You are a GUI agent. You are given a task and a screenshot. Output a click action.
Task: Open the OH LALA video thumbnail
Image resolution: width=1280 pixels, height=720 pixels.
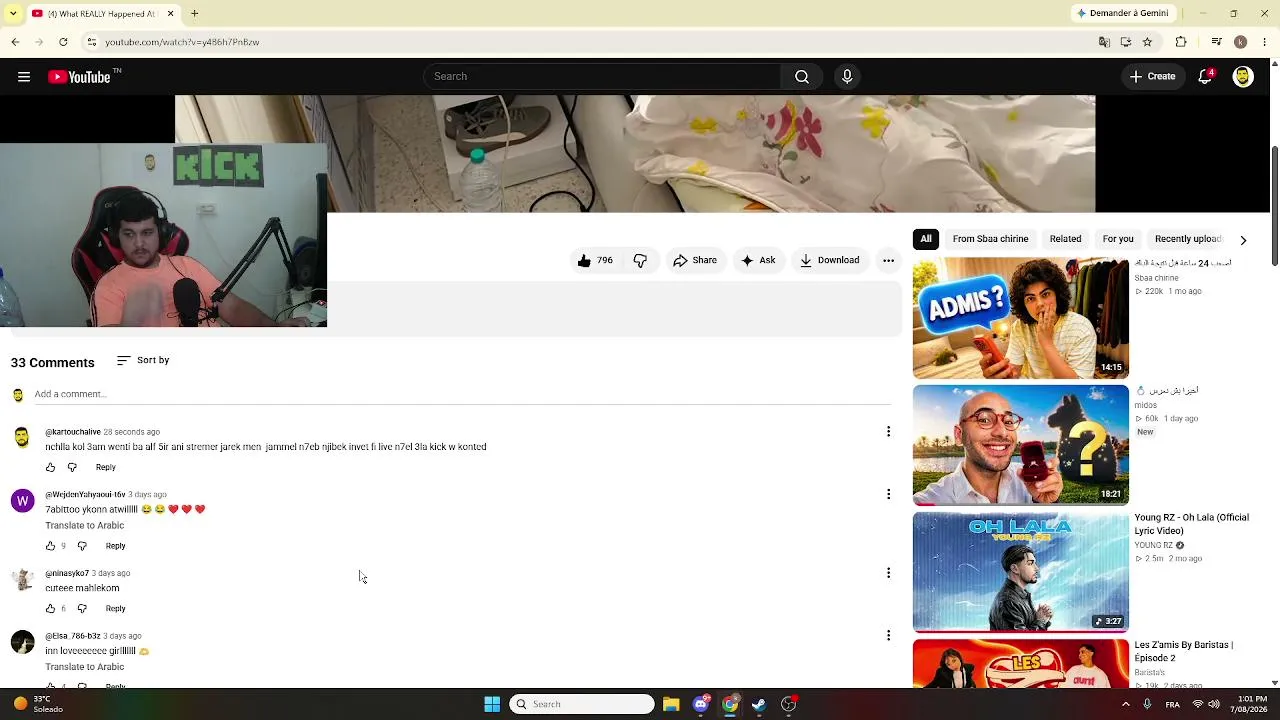(x=1021, y=573)
